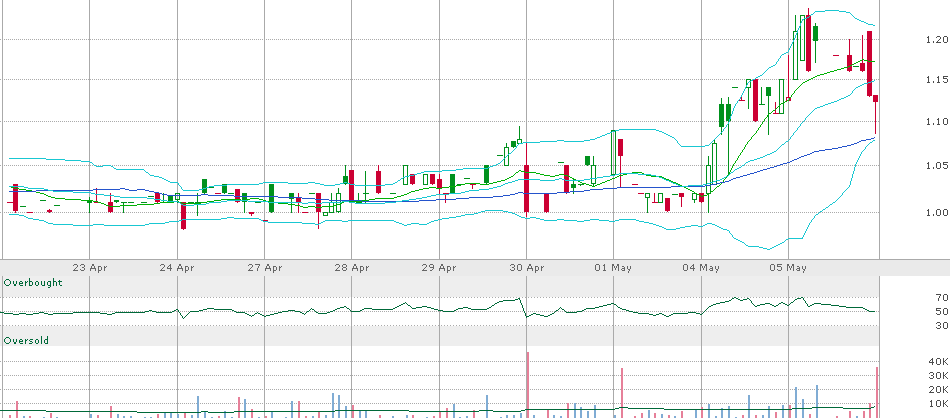This screenshot has height=418, width=950.
Task: Click the 30 oscillator level label
Action: pyautogui.click(x=942, y=326)
